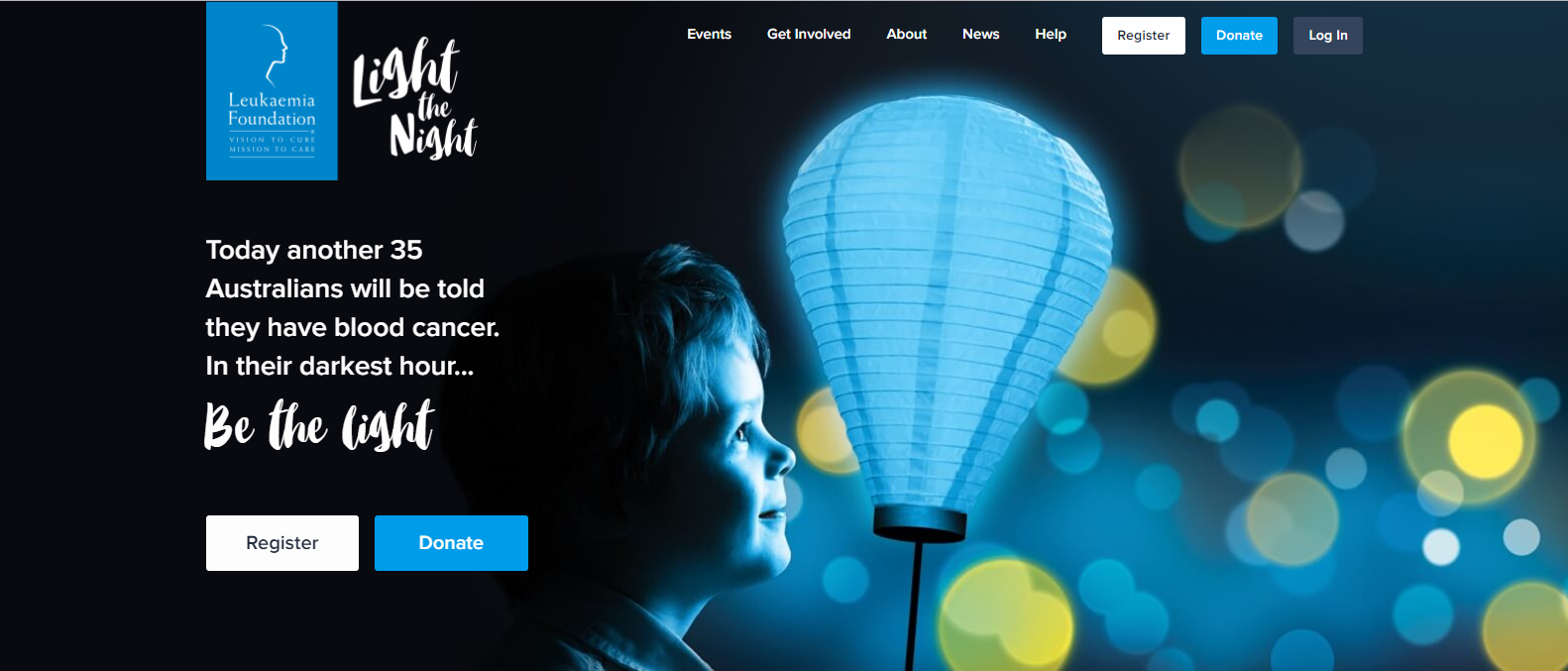This screenshot has width=1568, height=671.
Task: Open the Events menu item
Action: [709, 34]
